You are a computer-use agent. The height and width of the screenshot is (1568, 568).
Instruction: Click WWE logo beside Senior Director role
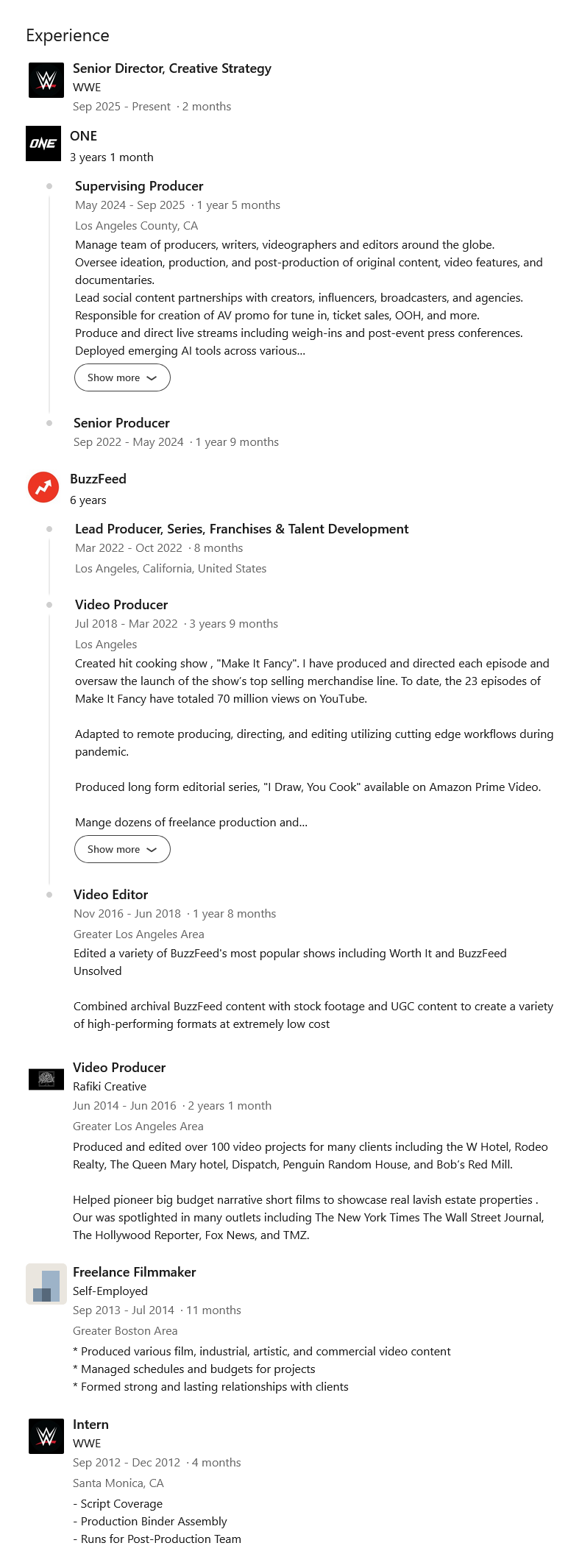(x=46, y=80)
